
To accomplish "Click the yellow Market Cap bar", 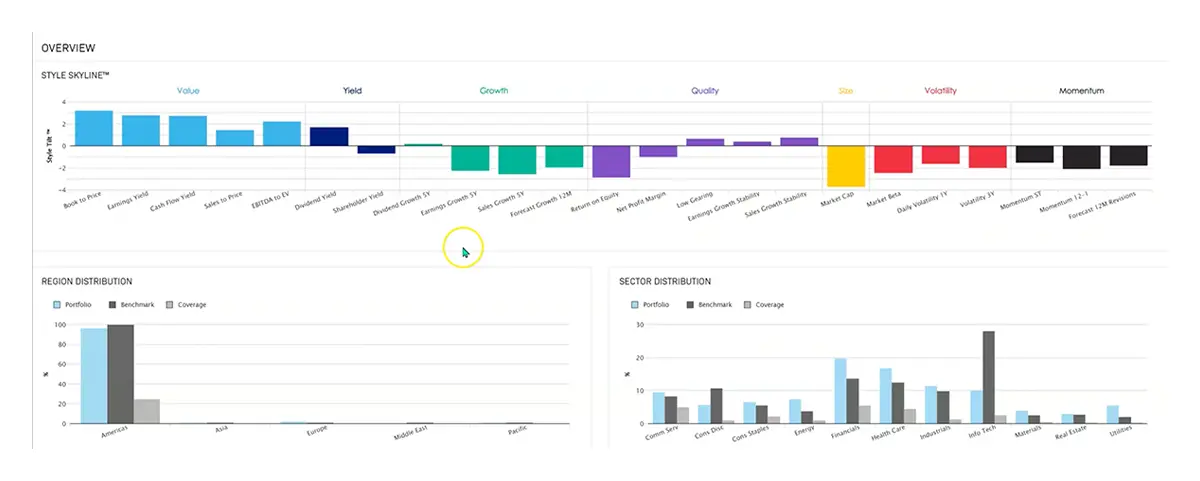I will tap(846, 166).
